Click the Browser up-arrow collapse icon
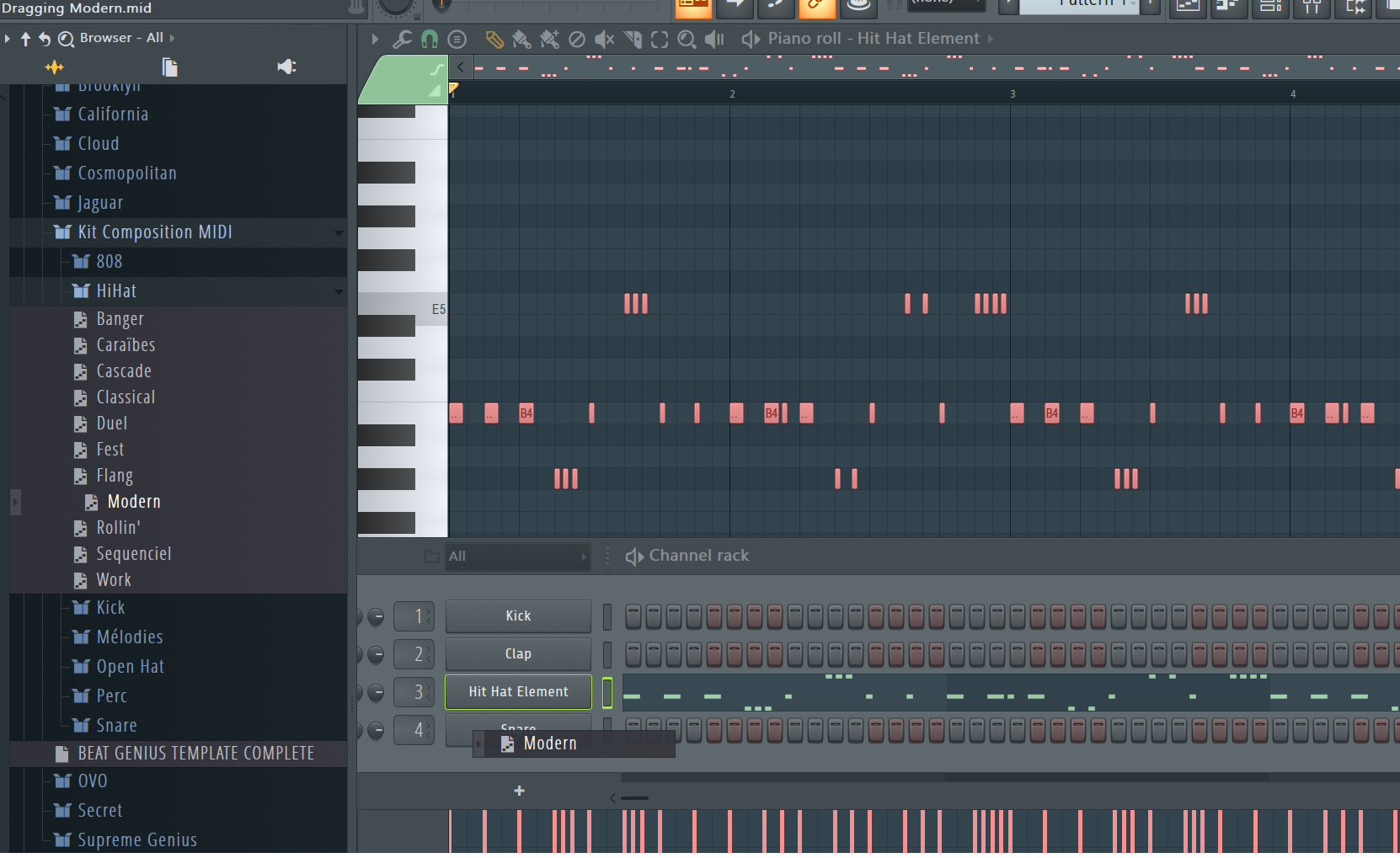Viewport: 1400px width, 858px height. [25, 38]
